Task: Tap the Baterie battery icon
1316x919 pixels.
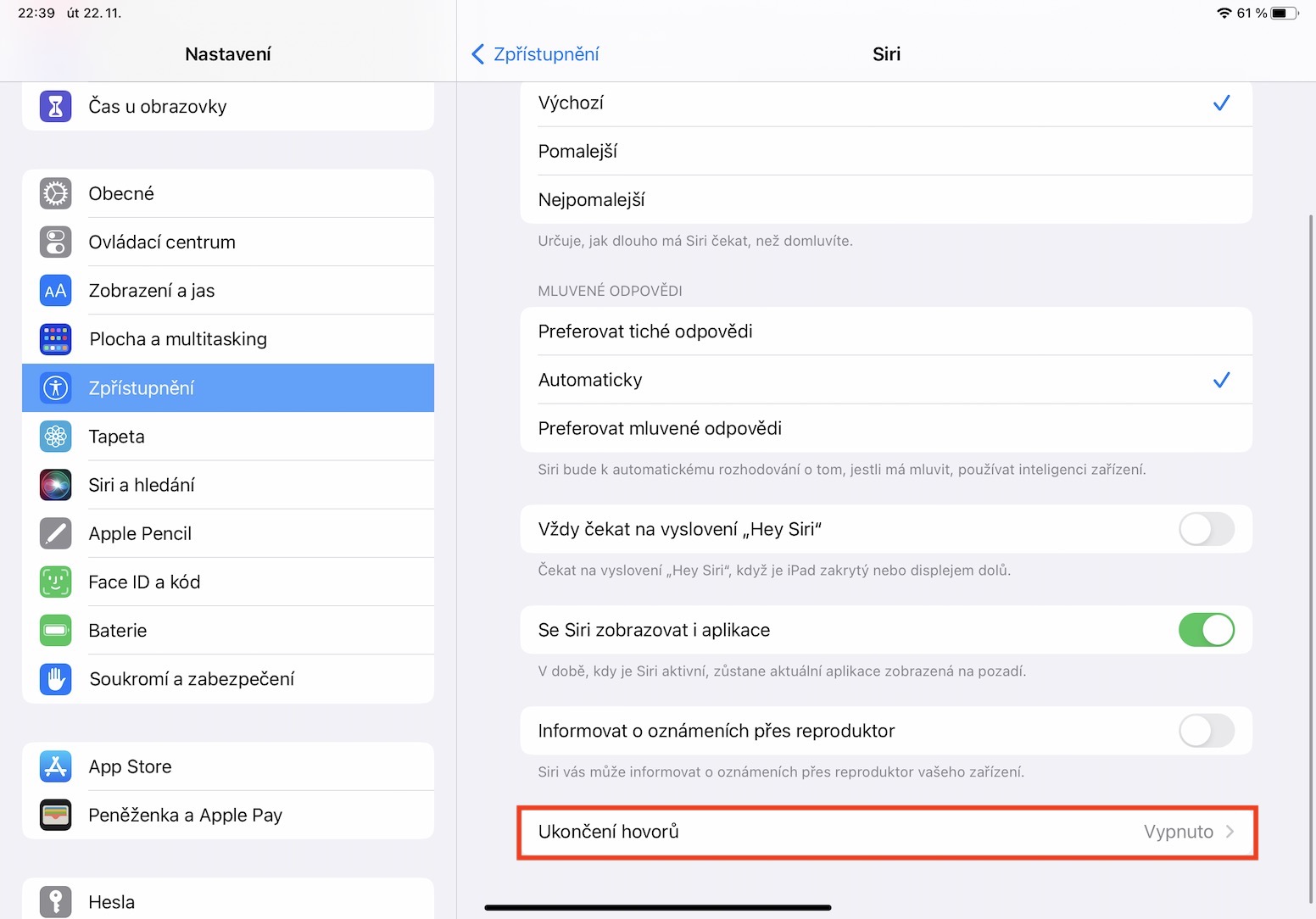Action: (x=56, y=630)
